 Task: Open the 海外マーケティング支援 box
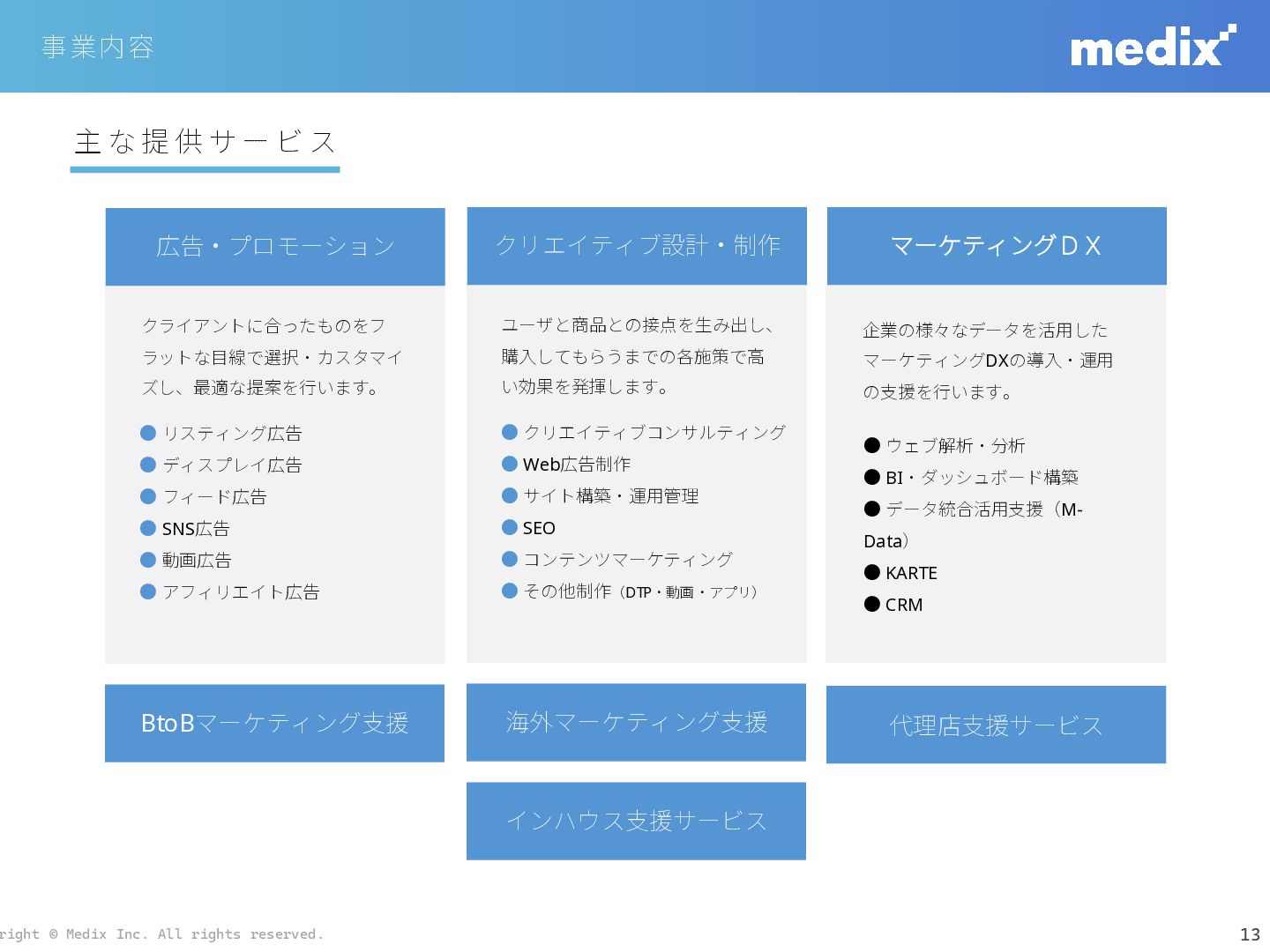click(x=637, y=722)
